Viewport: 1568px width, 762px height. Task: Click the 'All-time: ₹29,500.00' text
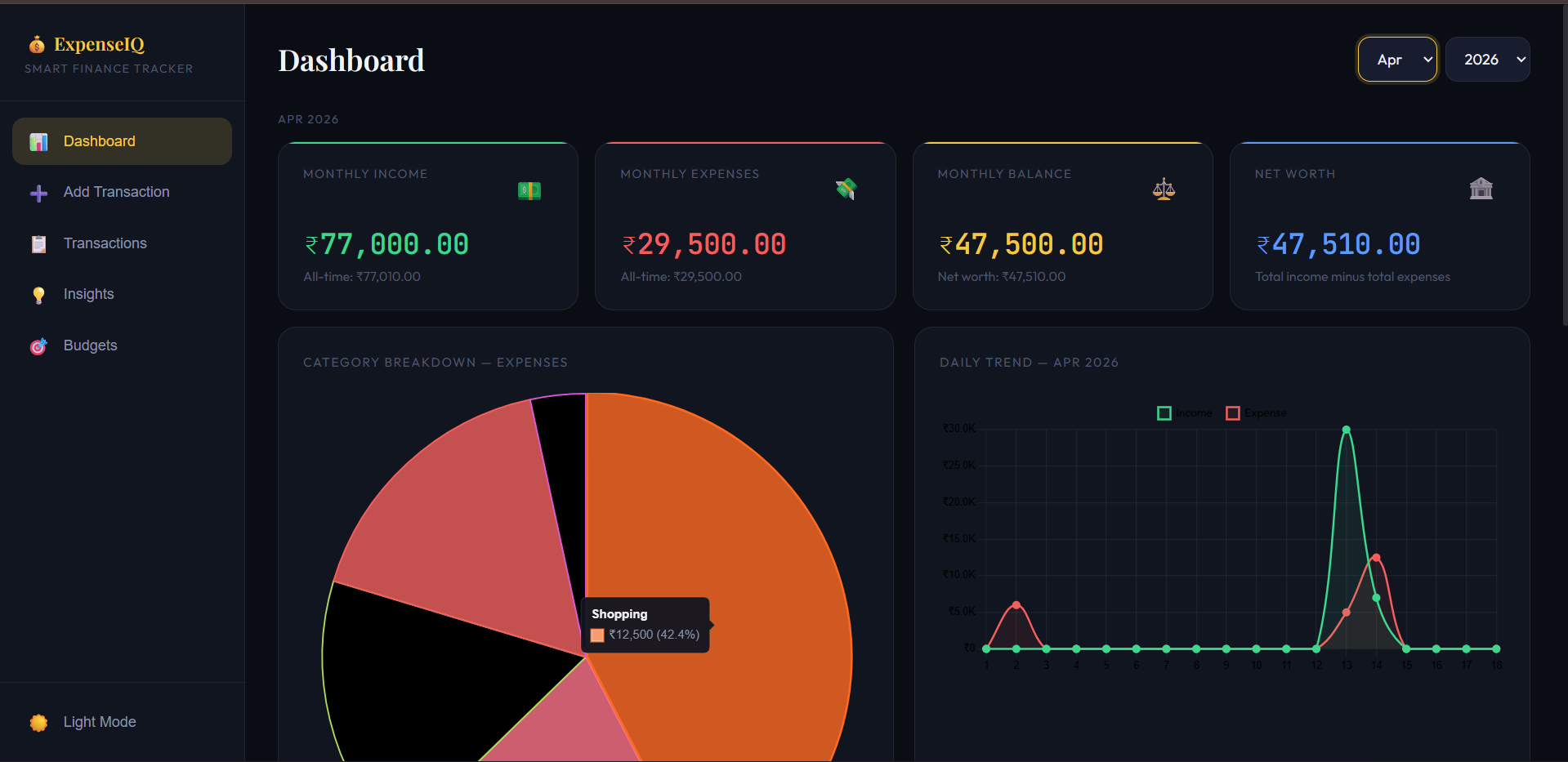click(x=681, y=277)
